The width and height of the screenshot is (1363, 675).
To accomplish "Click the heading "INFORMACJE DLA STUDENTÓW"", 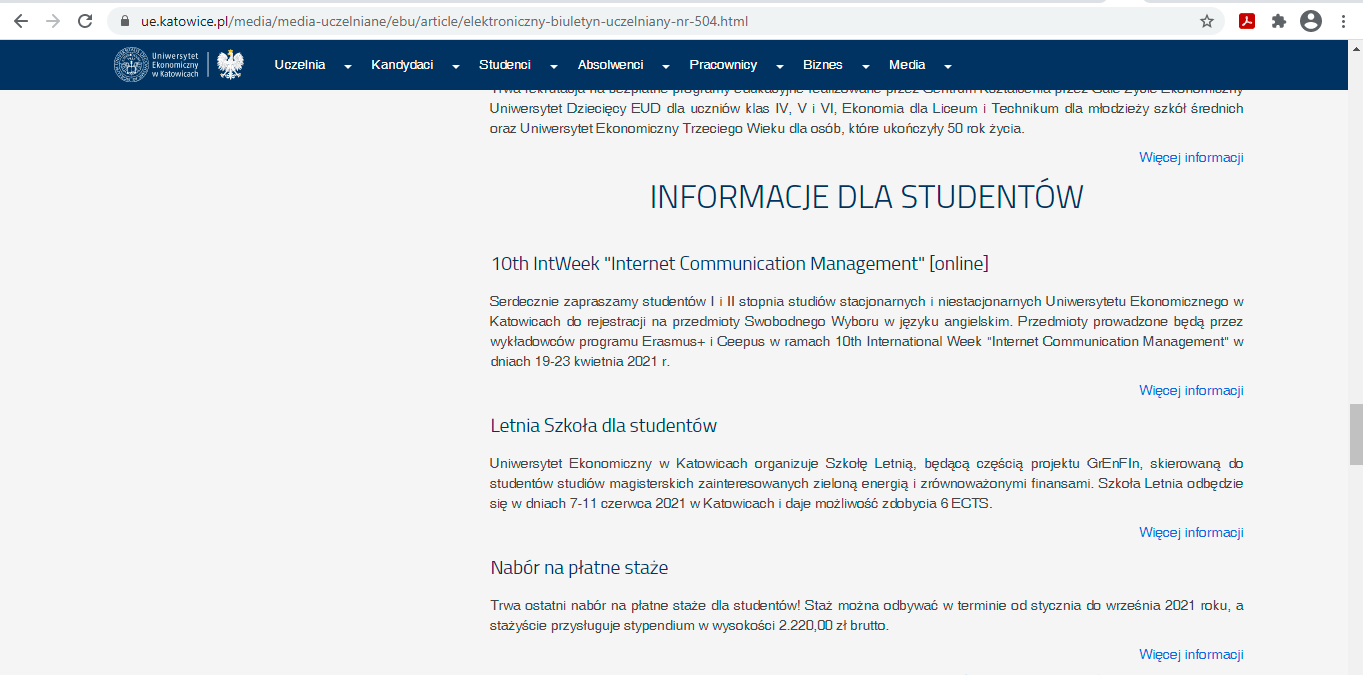I will [x=867, y=197].
